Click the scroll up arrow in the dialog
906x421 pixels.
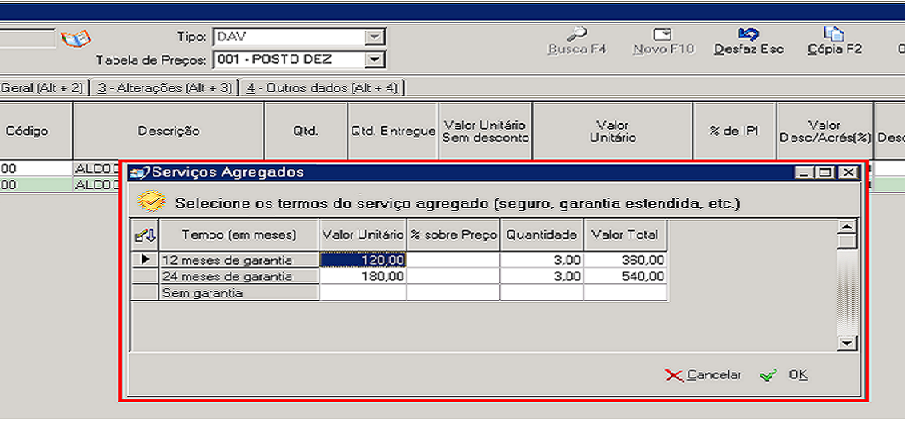(x=848, y=227)
